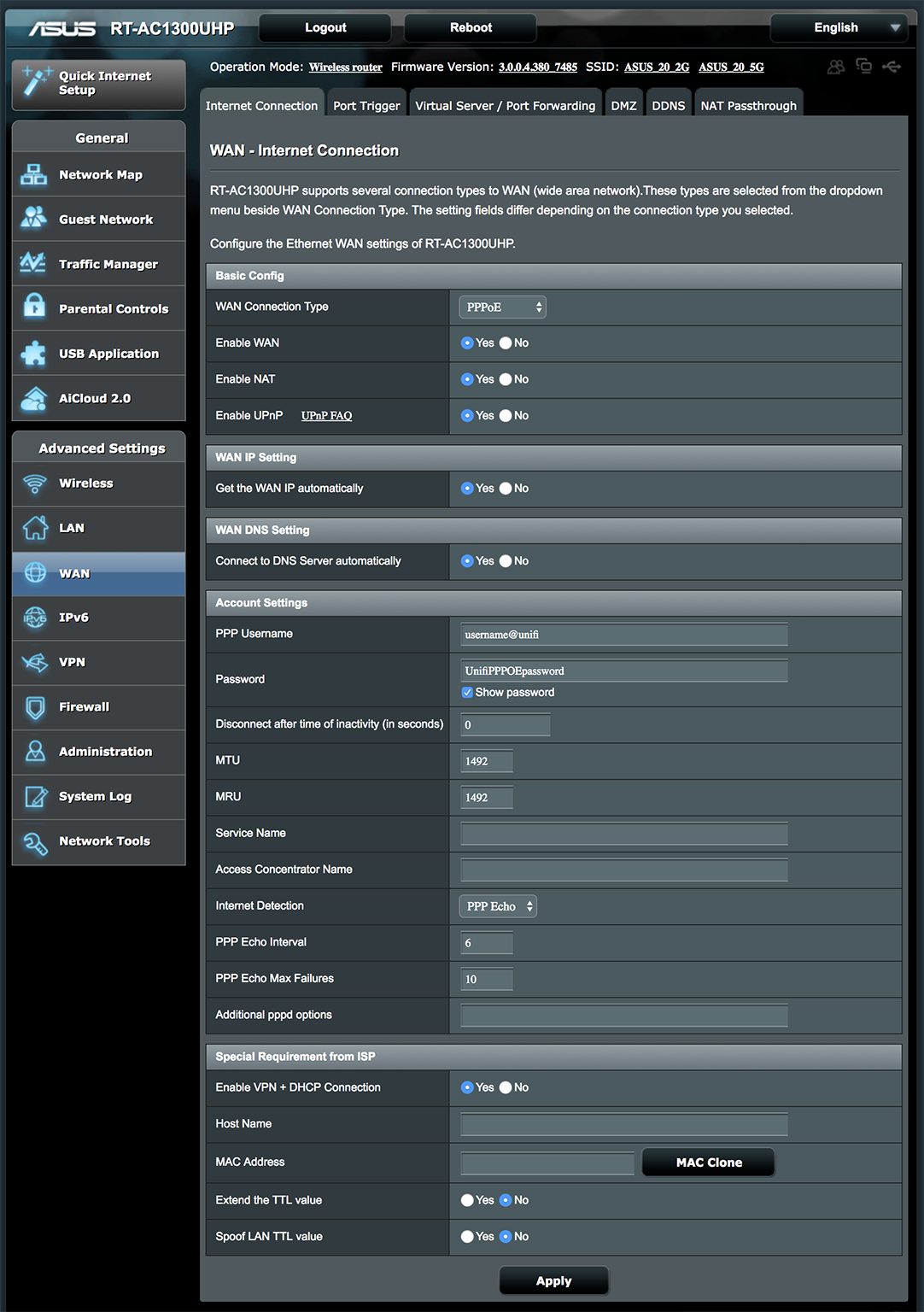Click the AiCloud 2.0 cloud icon
This screenshot has width=924, height=1312.
click(34, 398)
